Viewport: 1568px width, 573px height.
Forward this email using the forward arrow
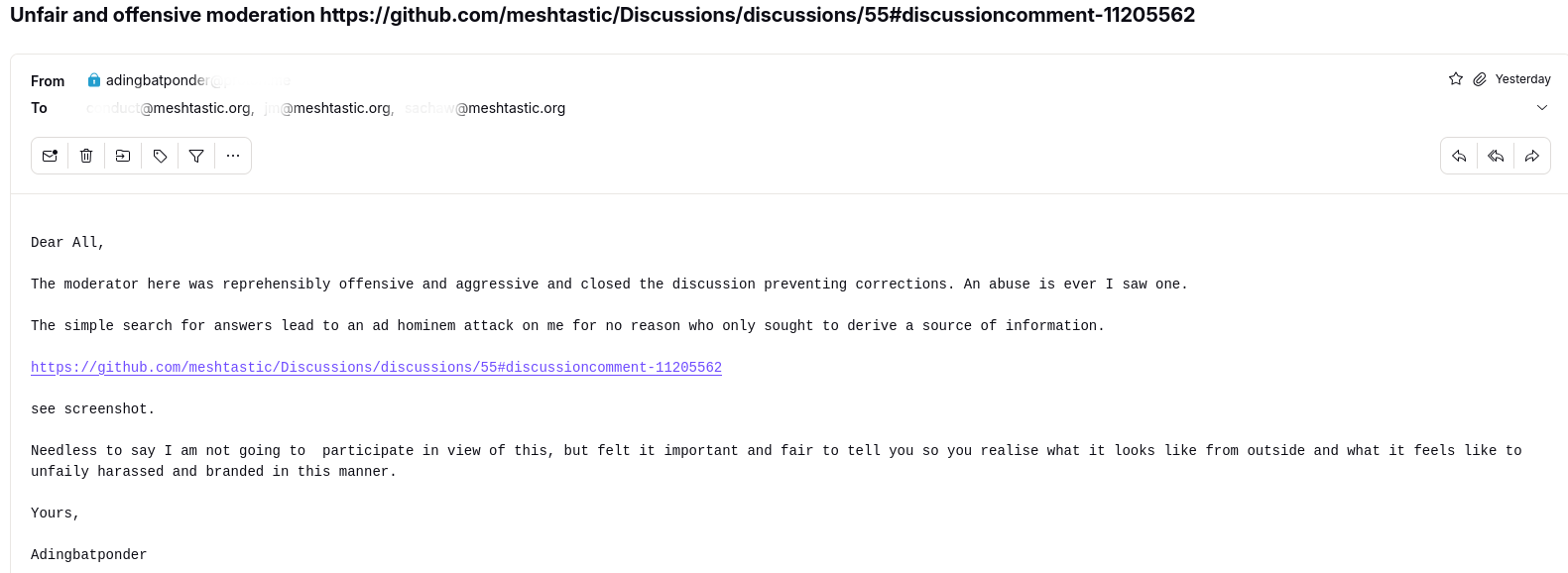1532,156
